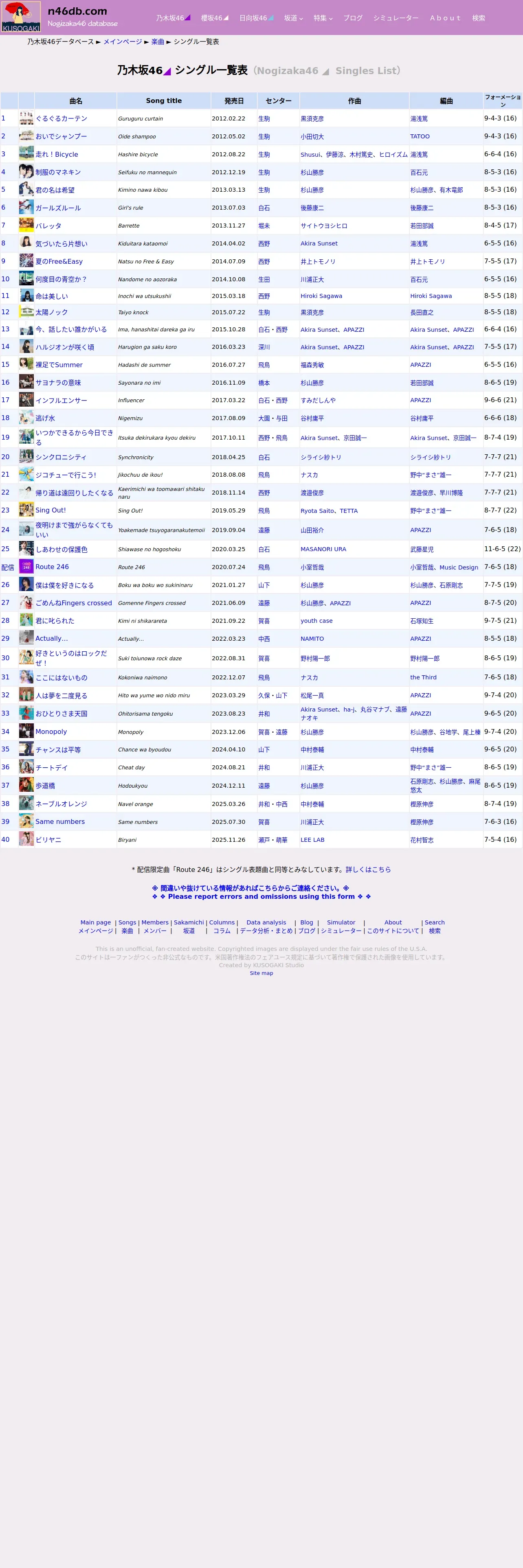Viewport: 523px width, 1568px height.
Task: Open footer Data analysis link
Action: coord(266,922)
